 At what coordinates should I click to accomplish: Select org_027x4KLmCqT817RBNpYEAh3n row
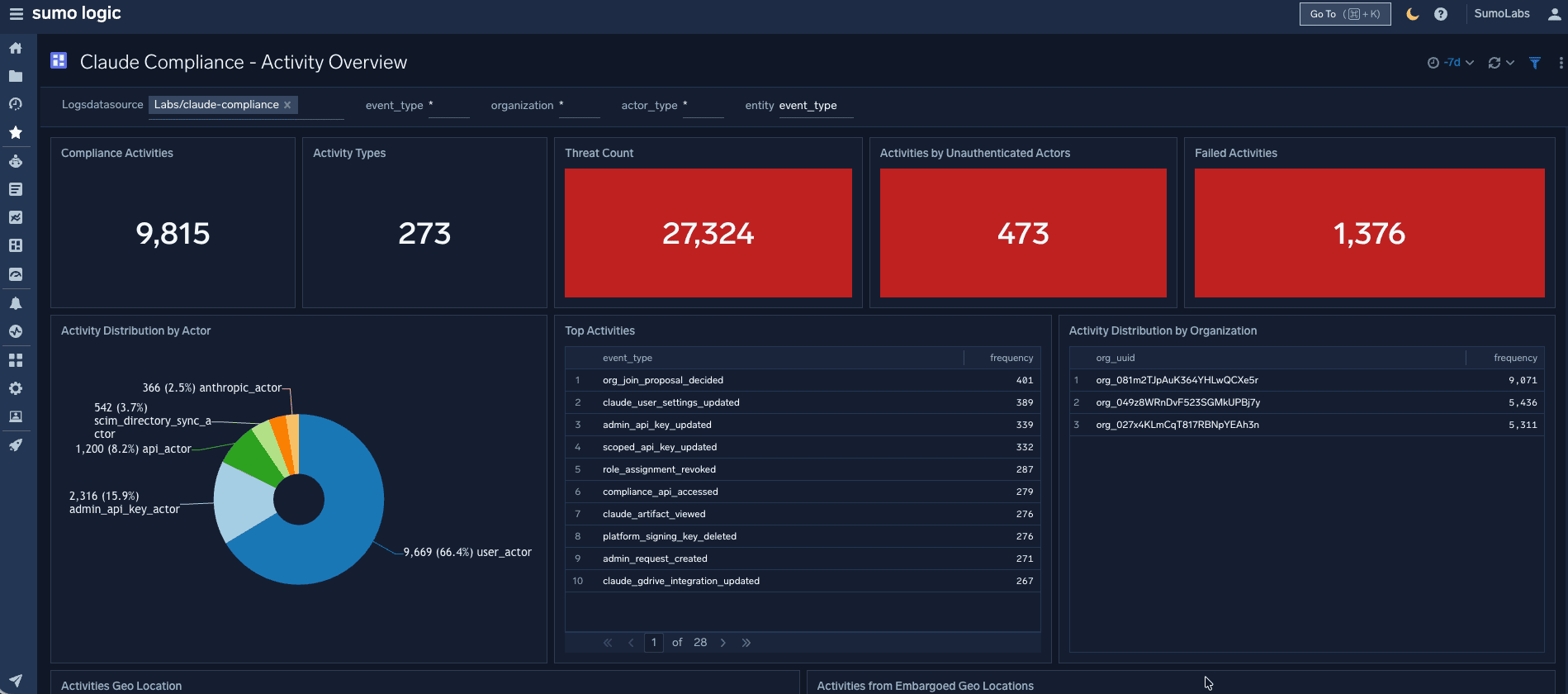[x=1306, y=425]
